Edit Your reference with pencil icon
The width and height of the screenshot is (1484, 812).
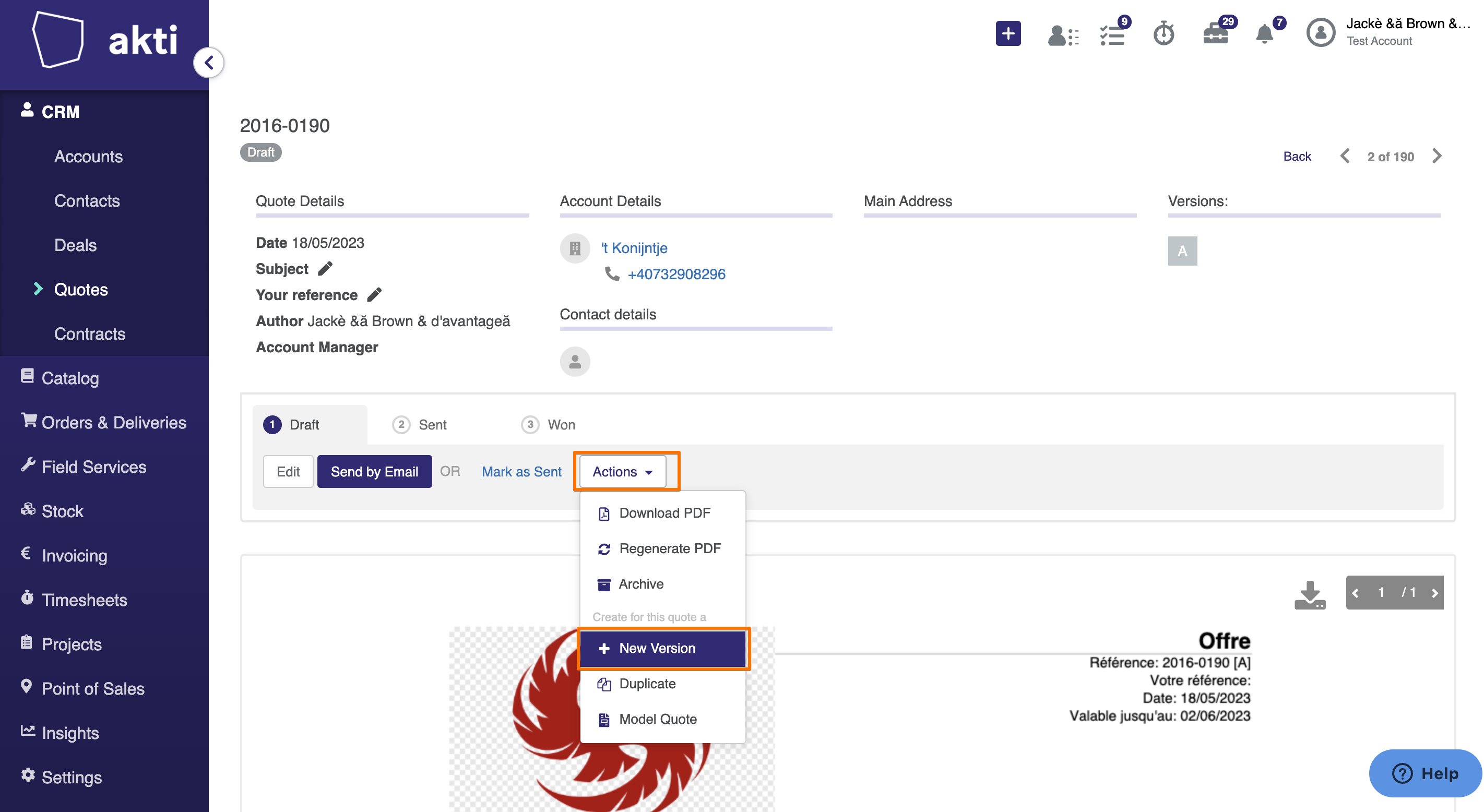pos(374,294)
